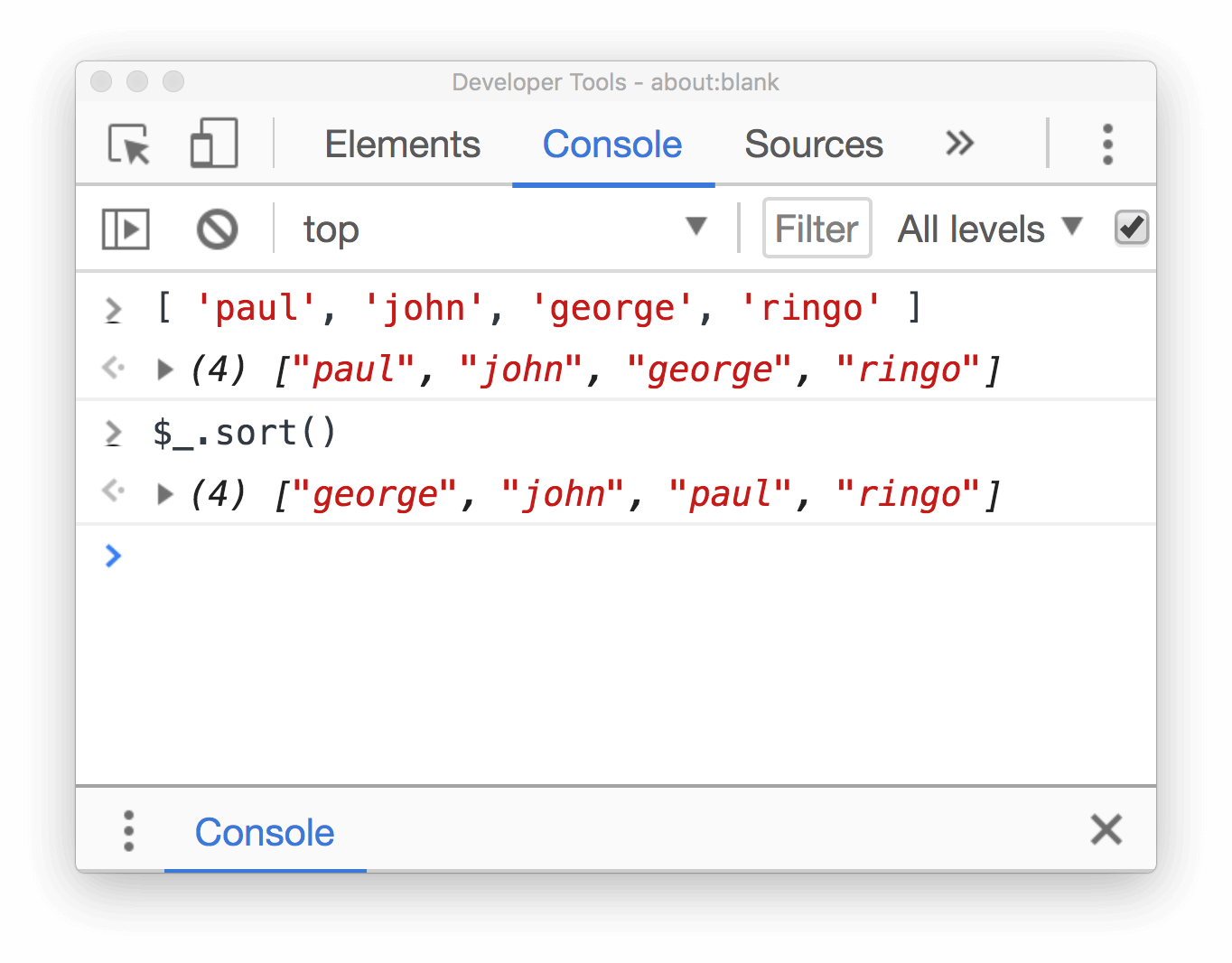Open the drawer options three-dot icon
Viewport: 1232px width, 963px height.
127,830
